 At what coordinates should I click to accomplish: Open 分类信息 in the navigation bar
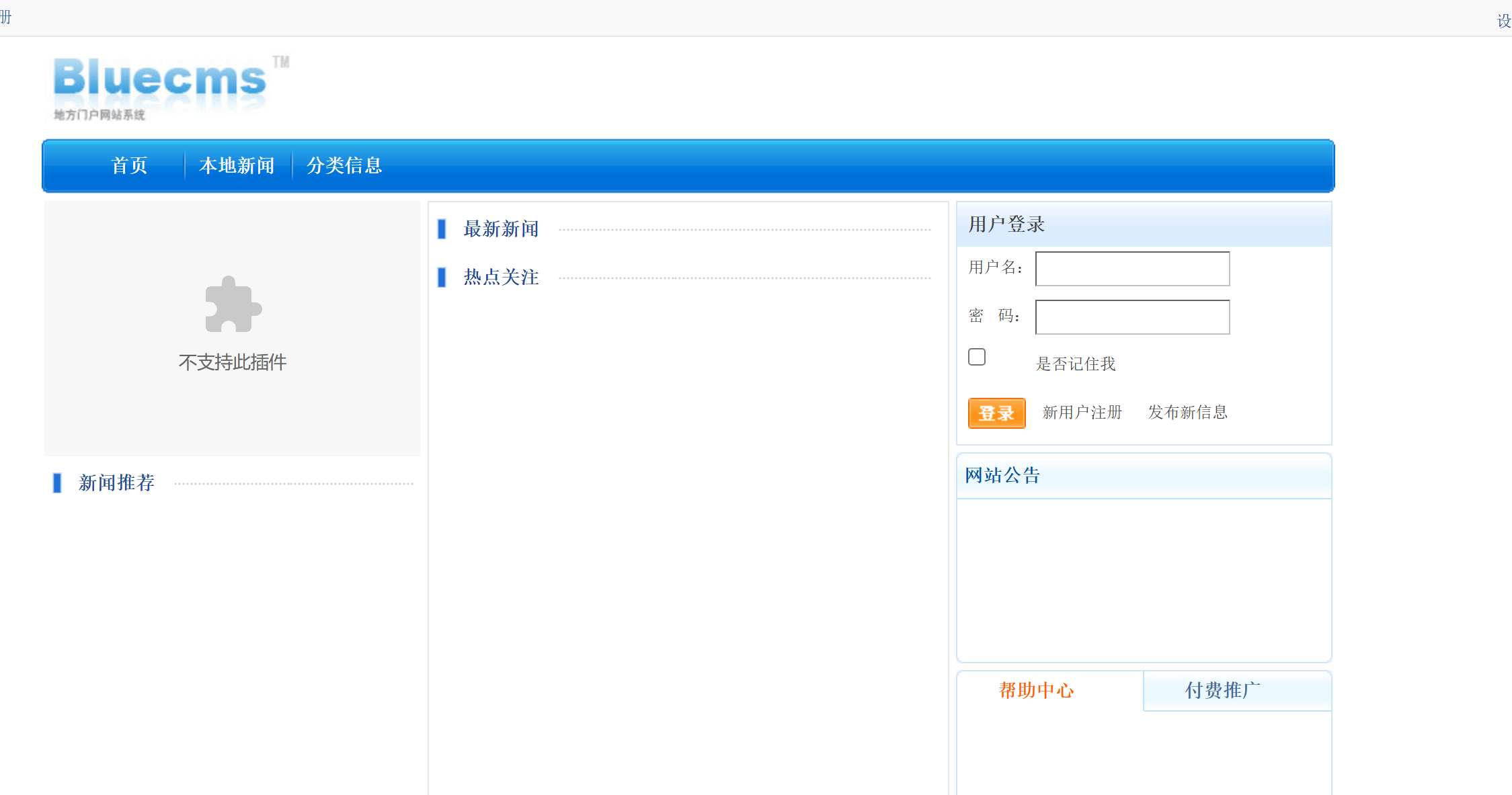[344, 166]
